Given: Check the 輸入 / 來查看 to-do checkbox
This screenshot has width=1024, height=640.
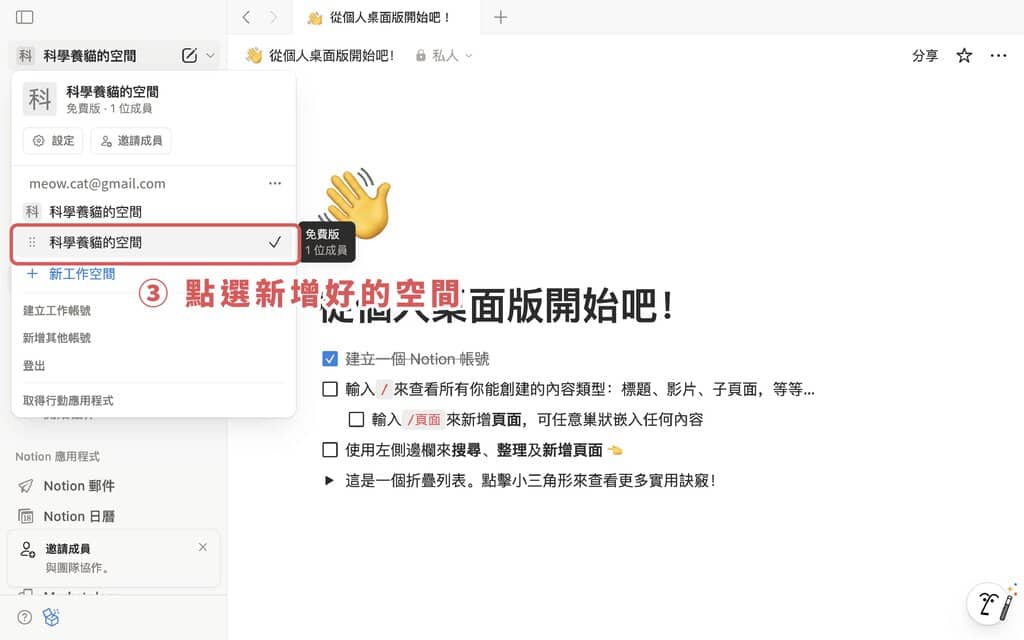Looking at the screenshot, I should coord(330,390).
